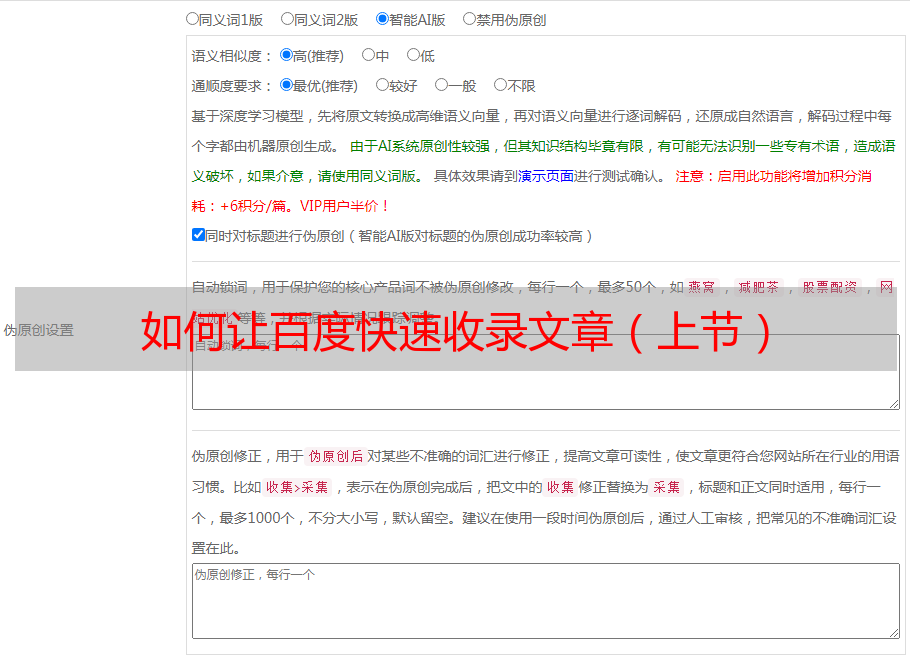The image size is (911, 658).
Task: Choose 最优(推荐) for 通顺度要求
Action: point(286,85)
